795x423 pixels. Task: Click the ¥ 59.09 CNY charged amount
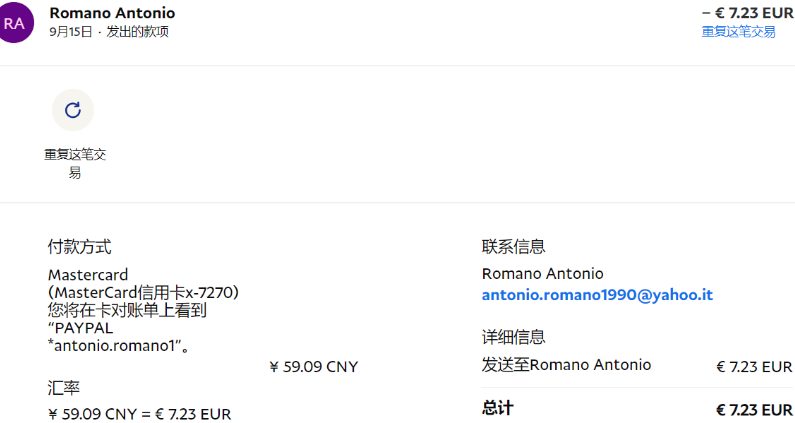tap(313, 367)
